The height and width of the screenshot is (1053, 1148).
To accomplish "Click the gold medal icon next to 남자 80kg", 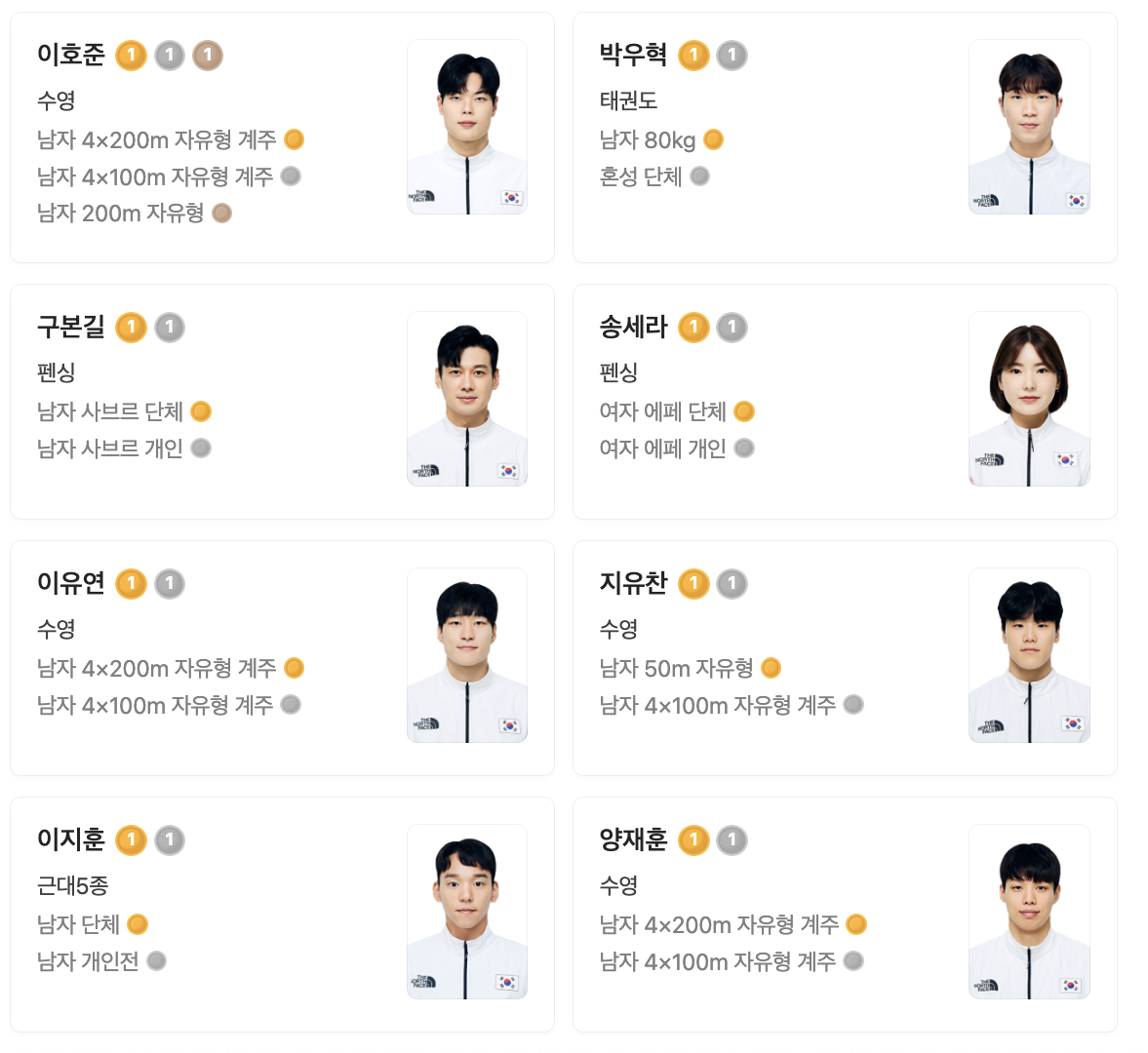I will [x=714, y=139].
